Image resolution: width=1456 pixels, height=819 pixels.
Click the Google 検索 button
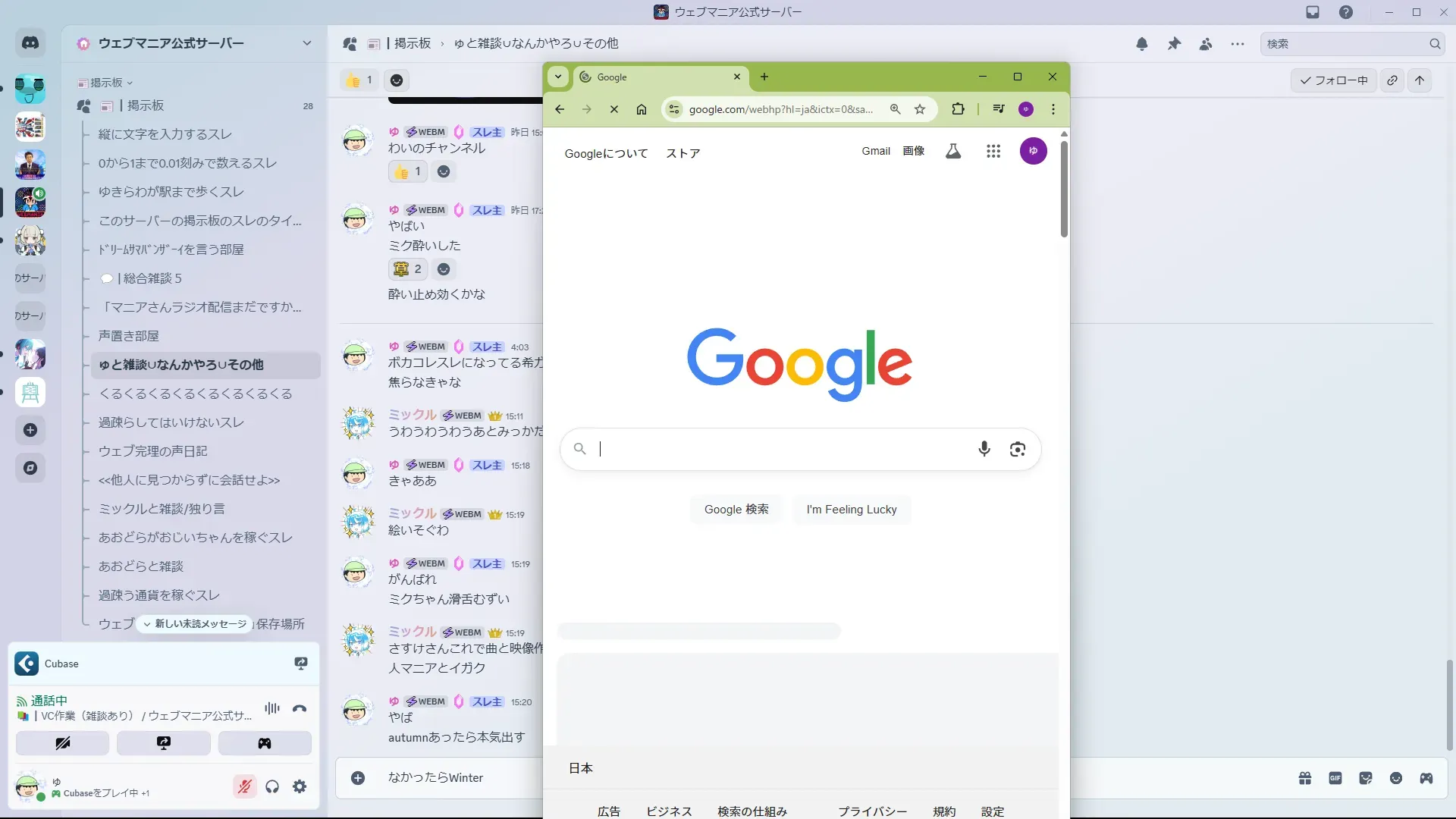click(736, 510)
